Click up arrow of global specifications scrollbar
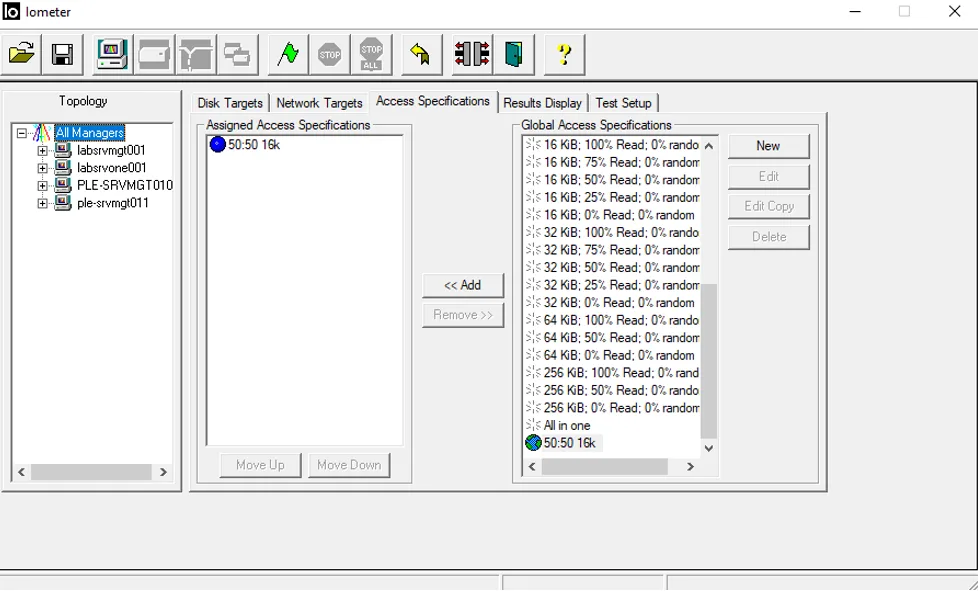The width and height of the screenshot is (978, 591). tap(709, 146)
